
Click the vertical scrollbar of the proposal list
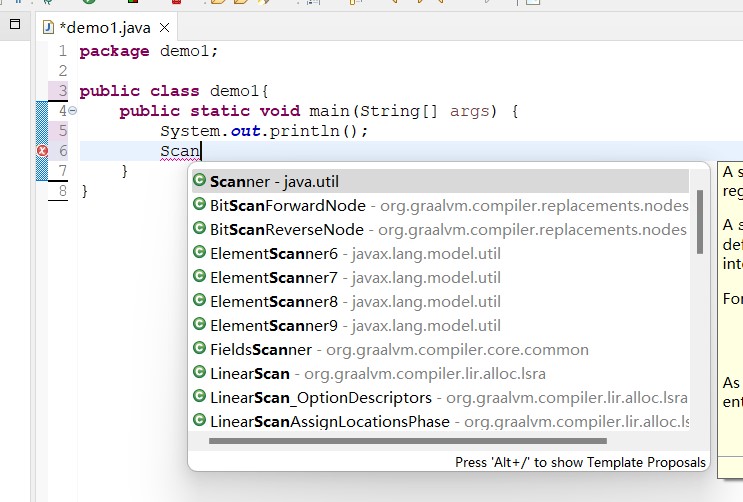click(x=699, y=221)
